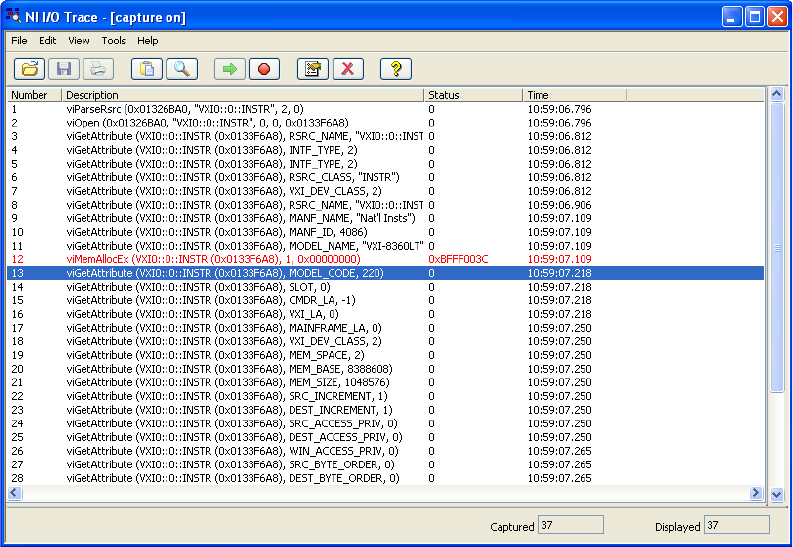Click the Open file toolbar icon
This screenshot has width=793, height=547.
coord(29,69)
